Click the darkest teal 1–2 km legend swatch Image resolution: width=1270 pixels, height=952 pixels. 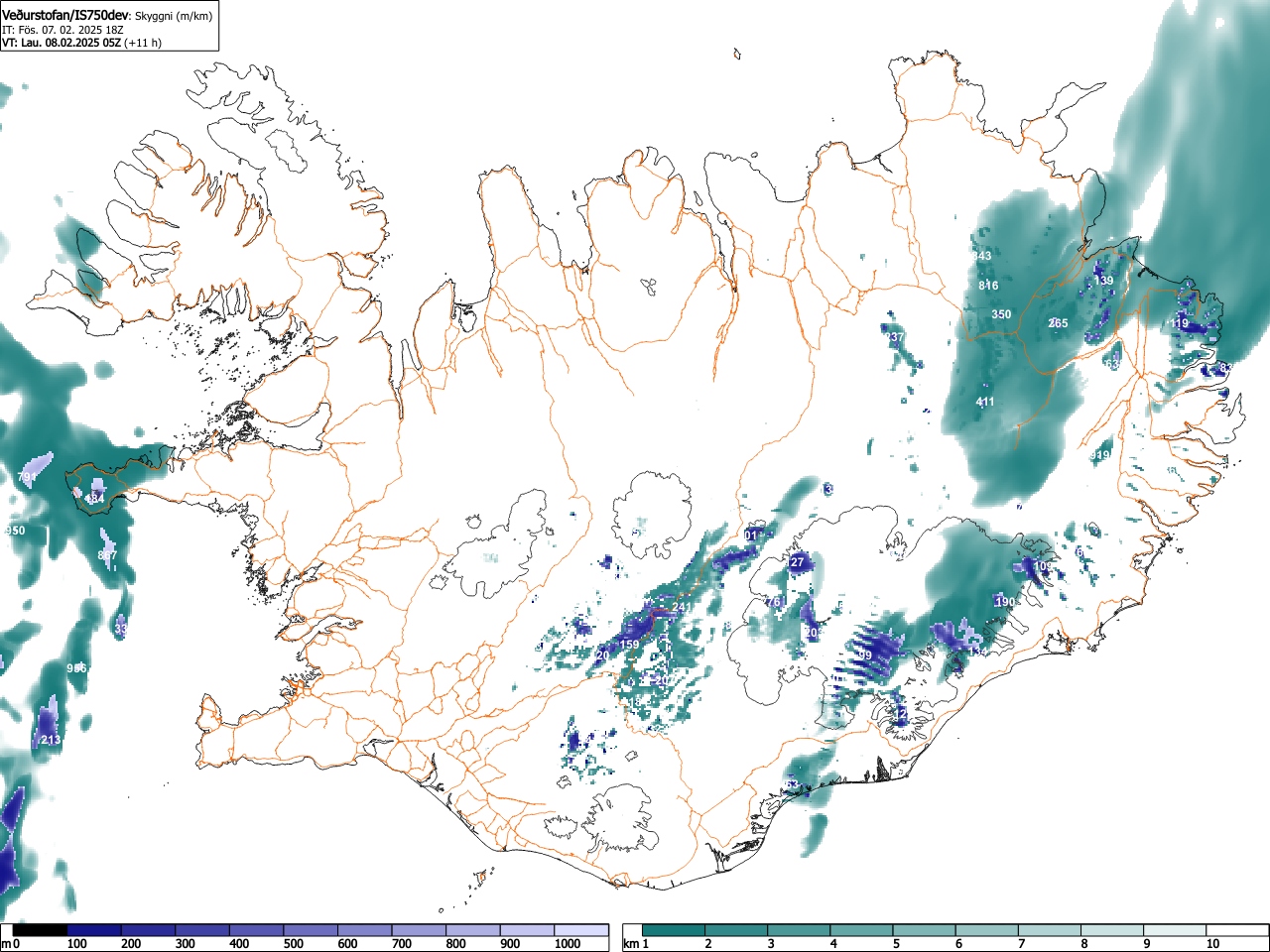pos(674,930)
